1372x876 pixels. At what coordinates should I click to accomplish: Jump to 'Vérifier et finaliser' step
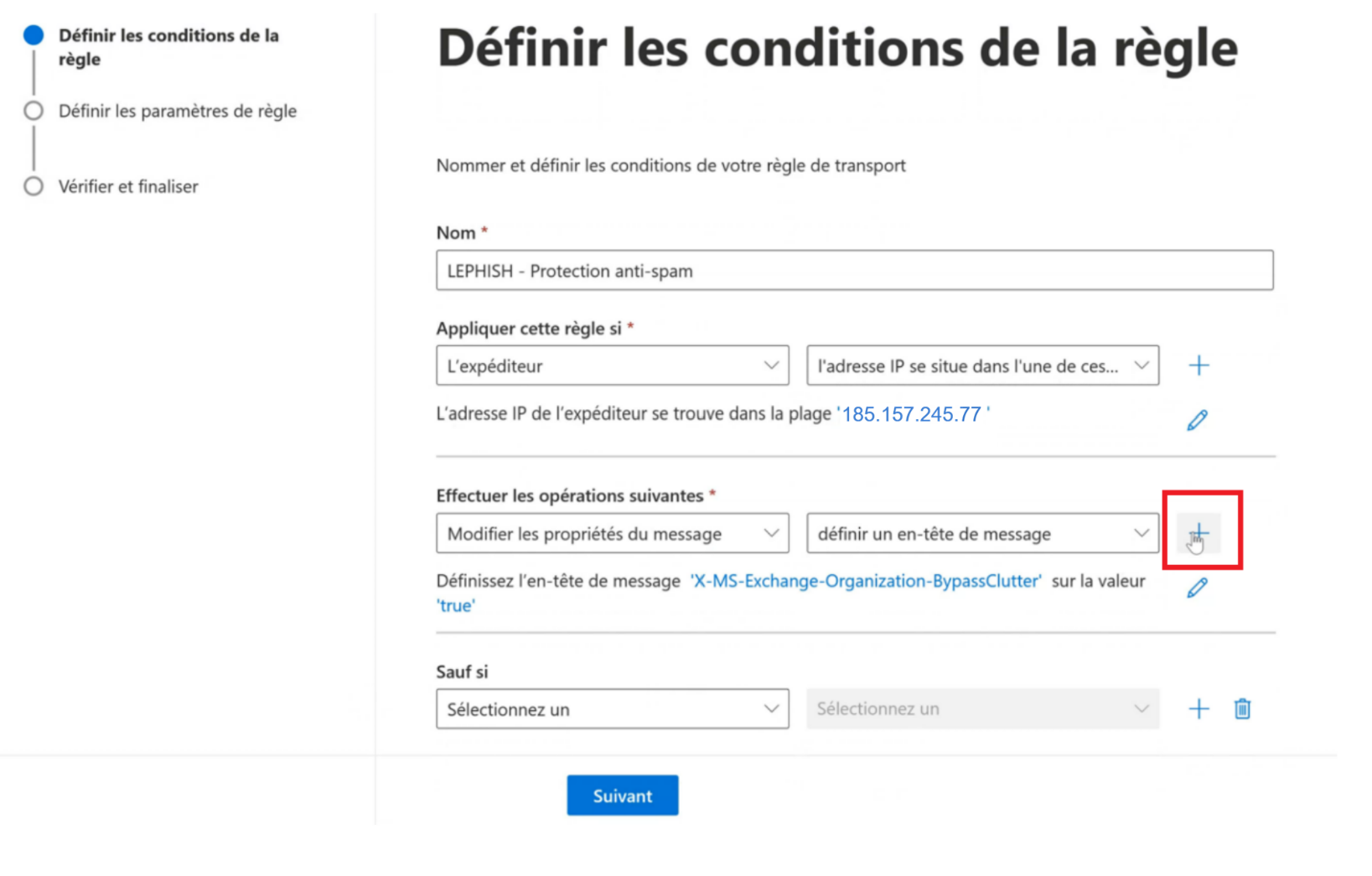coord(128,186)
